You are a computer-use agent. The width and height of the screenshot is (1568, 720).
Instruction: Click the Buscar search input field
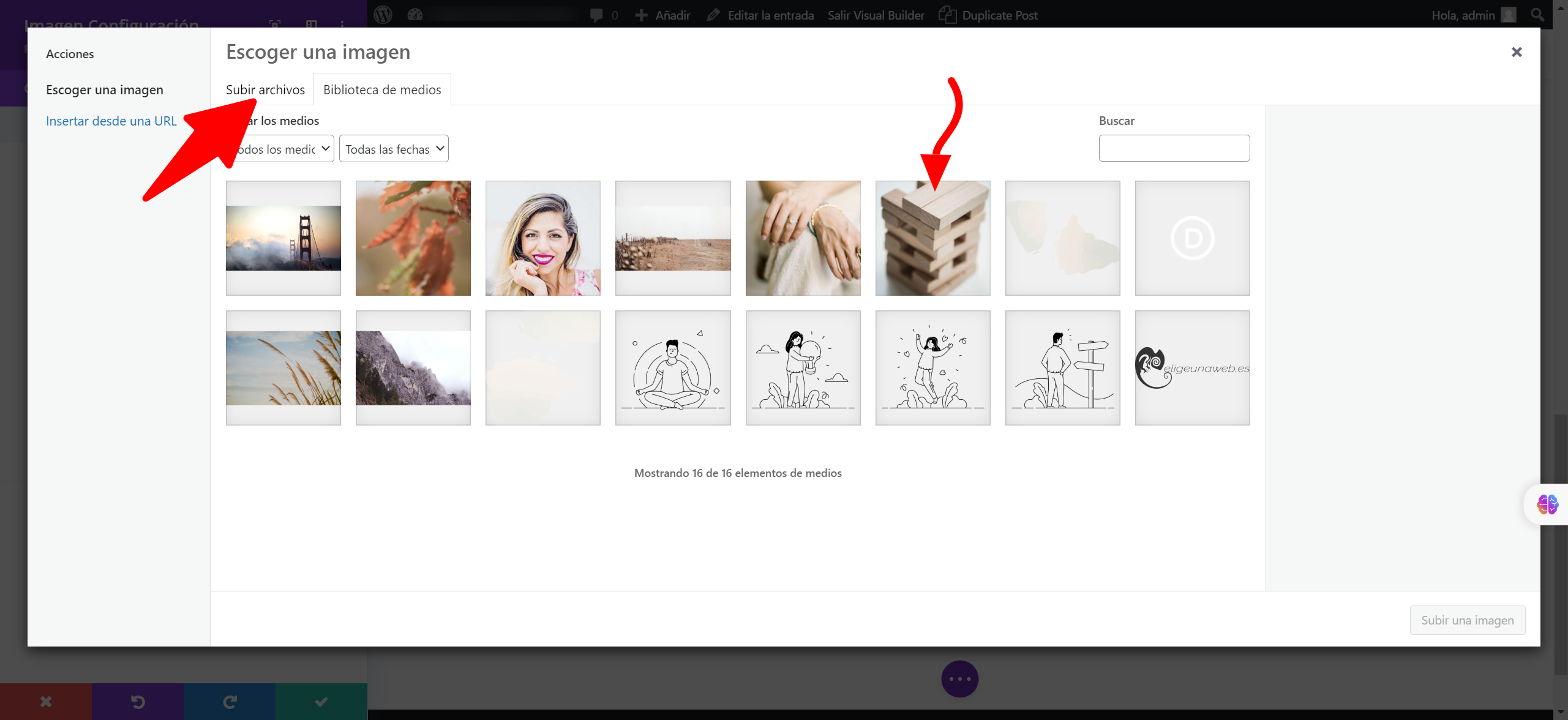pos(1174,148)
